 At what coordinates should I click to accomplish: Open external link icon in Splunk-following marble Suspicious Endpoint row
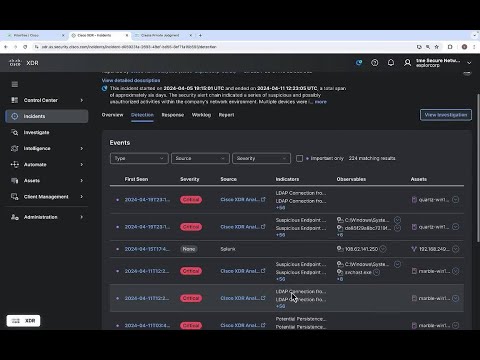[x=263, y=271]
